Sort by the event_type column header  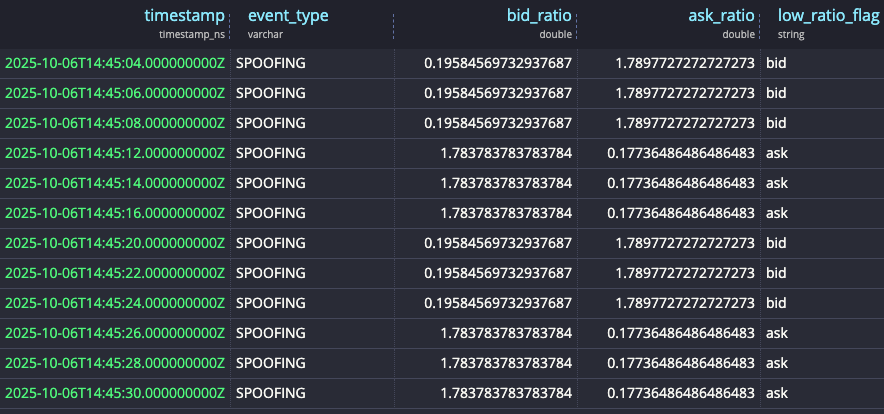(x=288, y=16)
